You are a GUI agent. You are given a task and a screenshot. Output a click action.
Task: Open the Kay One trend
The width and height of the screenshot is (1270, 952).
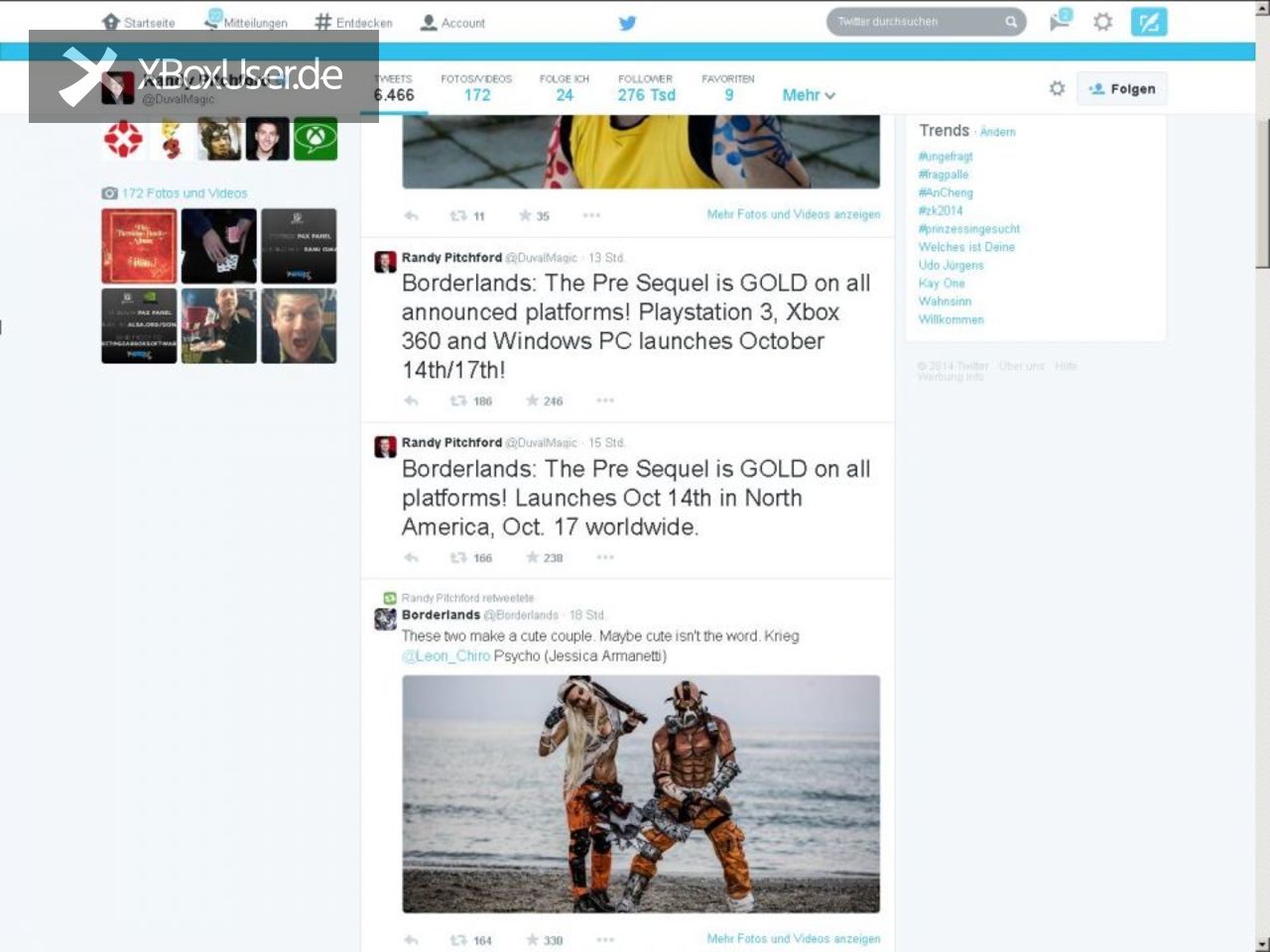942,283
